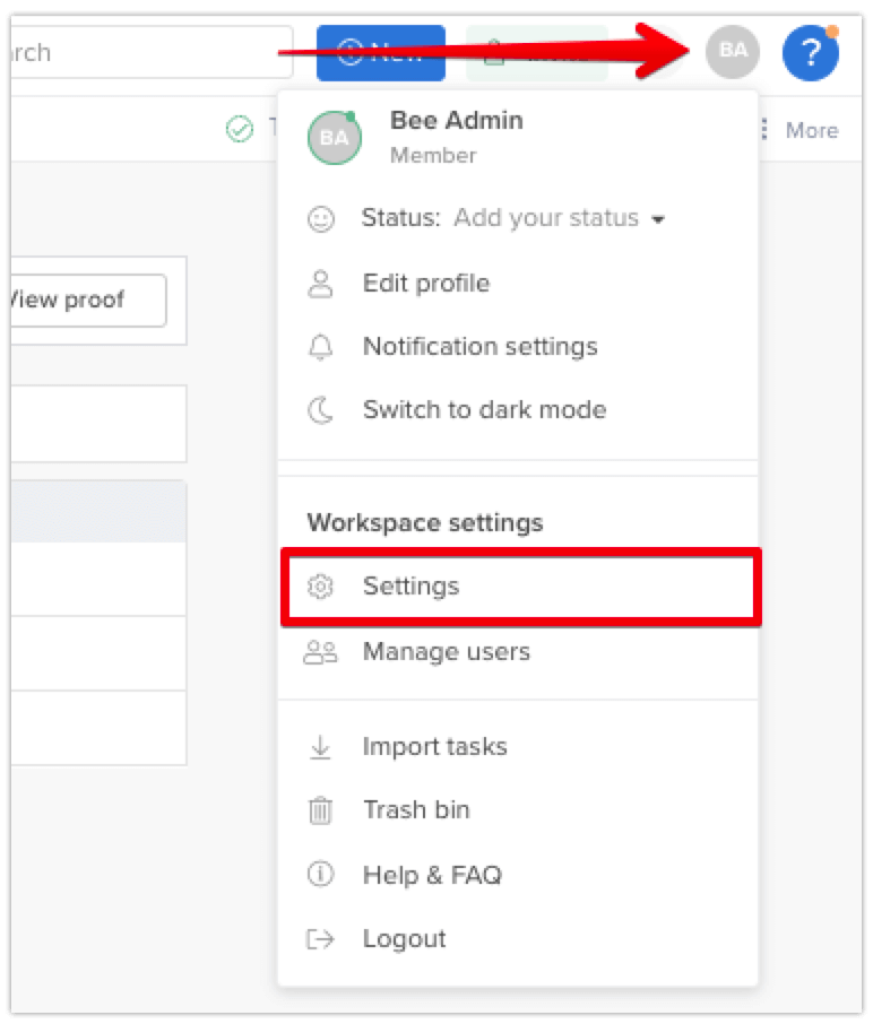The width and height of the screenshot is (873, 1024).
Task: Open the Trash bin via its trash icon
Action: tap(320, 810)
